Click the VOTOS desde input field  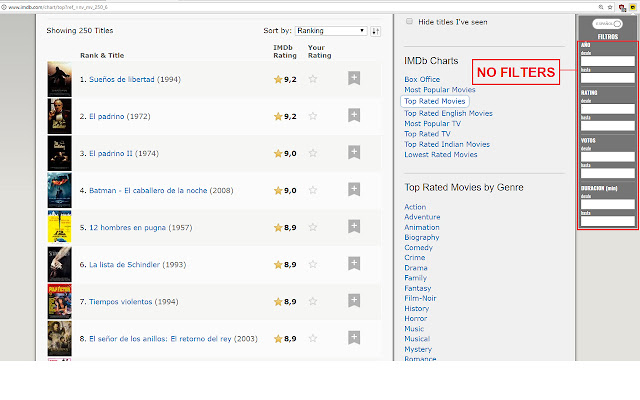tap(607, 156)
